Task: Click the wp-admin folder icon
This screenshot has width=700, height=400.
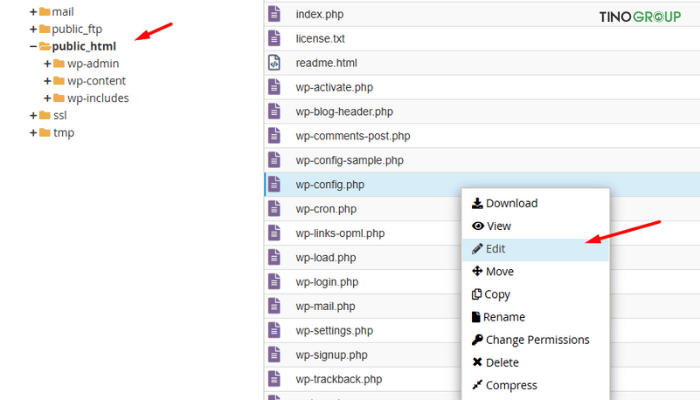Action: coord(58,63)
